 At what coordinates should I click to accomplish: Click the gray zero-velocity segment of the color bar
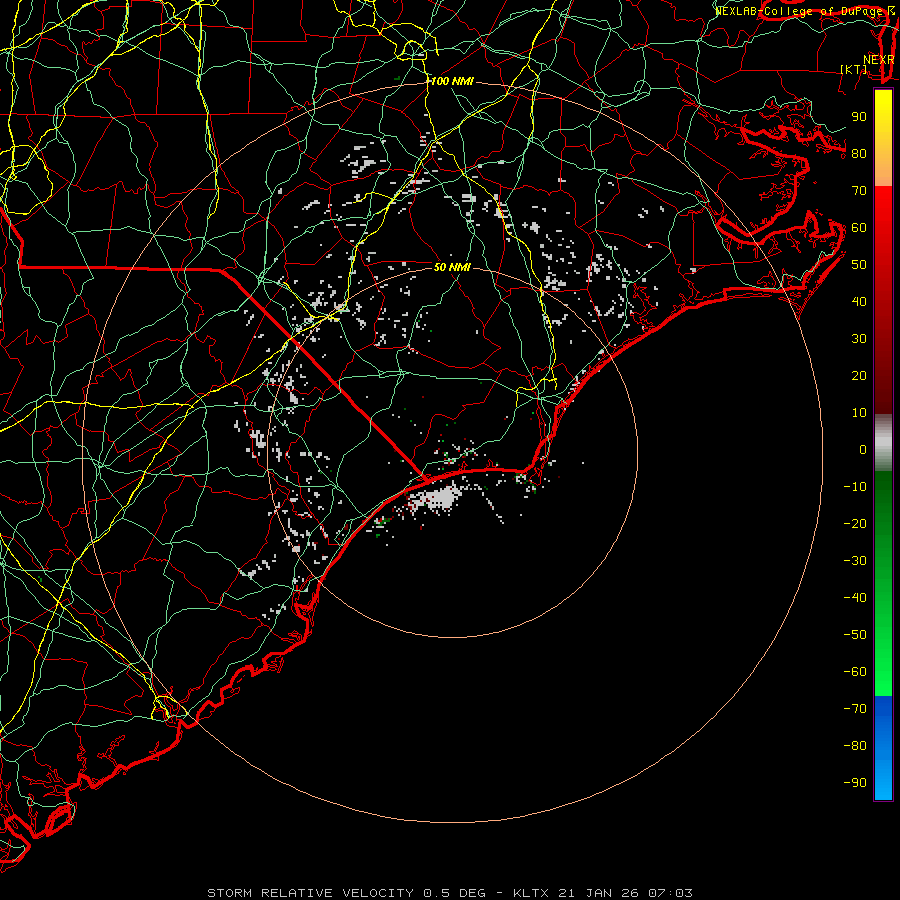pos(883,443)
